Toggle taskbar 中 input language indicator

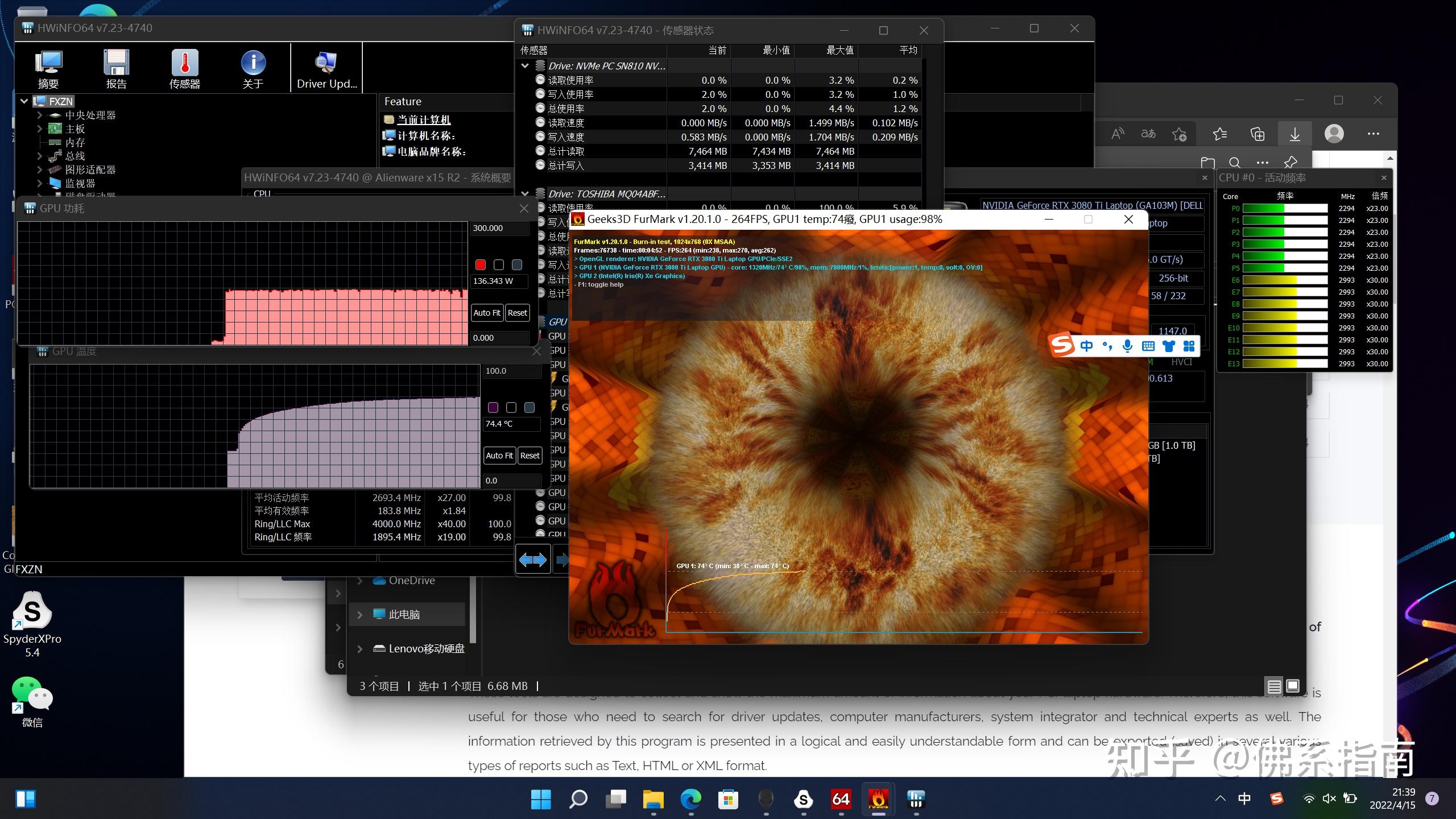(1244, 799)
